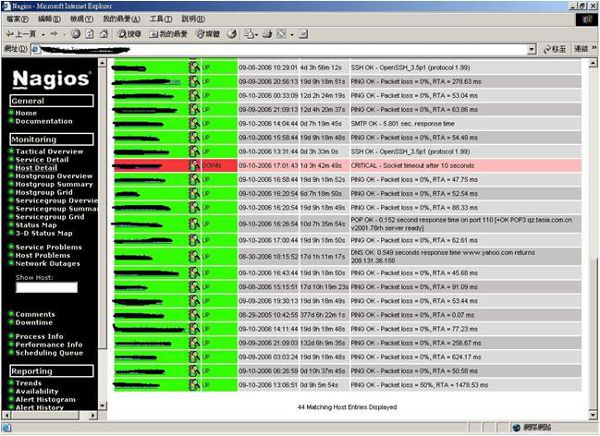Click the Show Host input field
600x436 pixels.
[x=47, y=287]
